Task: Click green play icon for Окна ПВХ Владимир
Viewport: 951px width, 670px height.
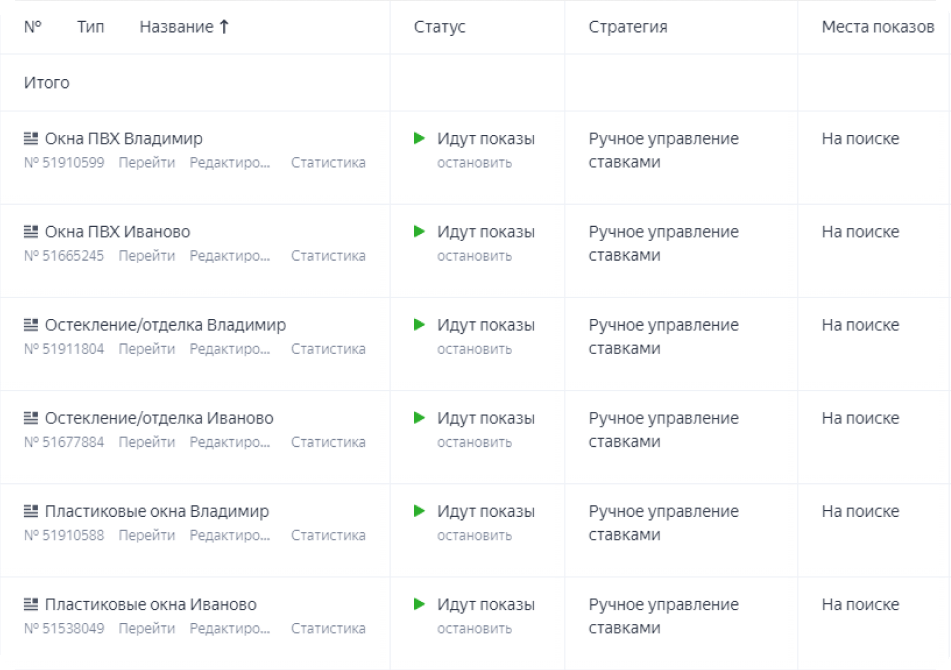Action: [x=420, y=138]
